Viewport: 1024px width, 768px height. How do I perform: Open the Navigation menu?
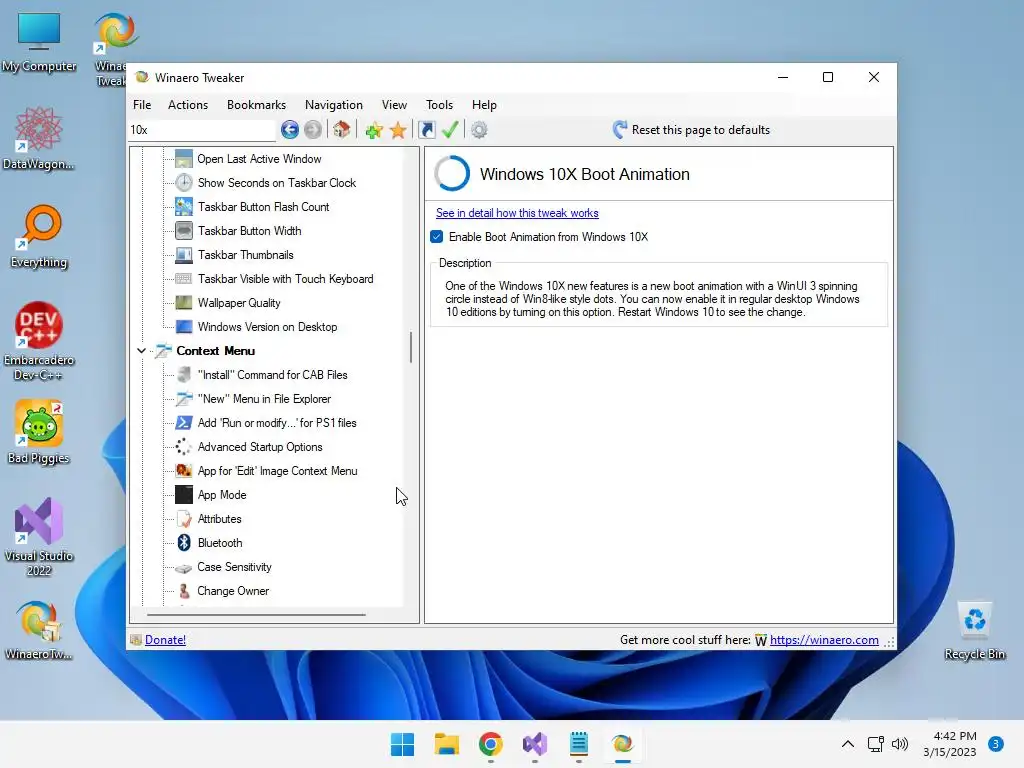(x=334, y=104)
